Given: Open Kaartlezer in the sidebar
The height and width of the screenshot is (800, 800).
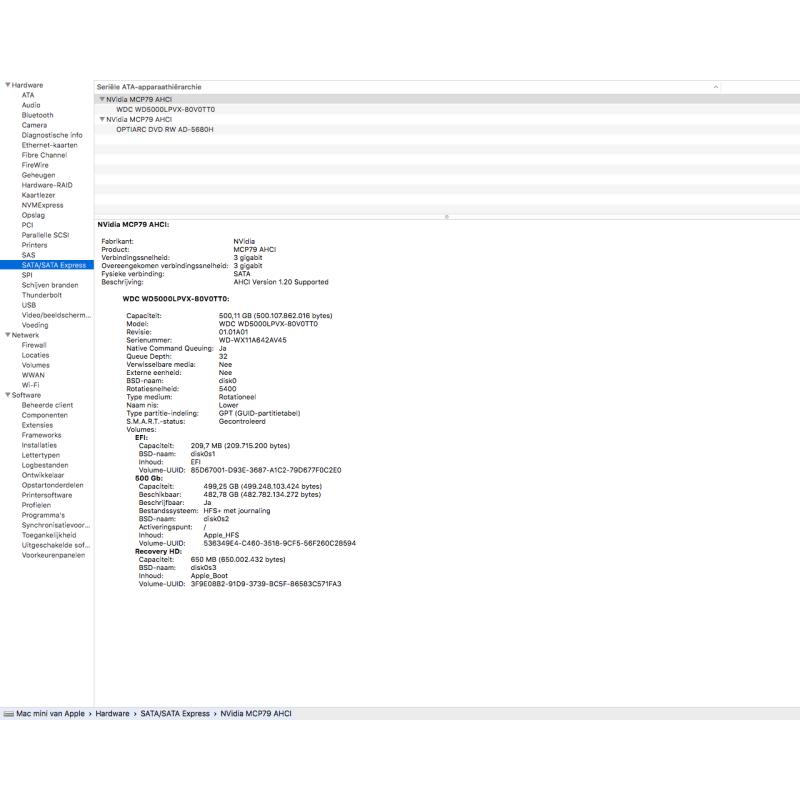Looking at the screenshot, I should tap(38, 195).
